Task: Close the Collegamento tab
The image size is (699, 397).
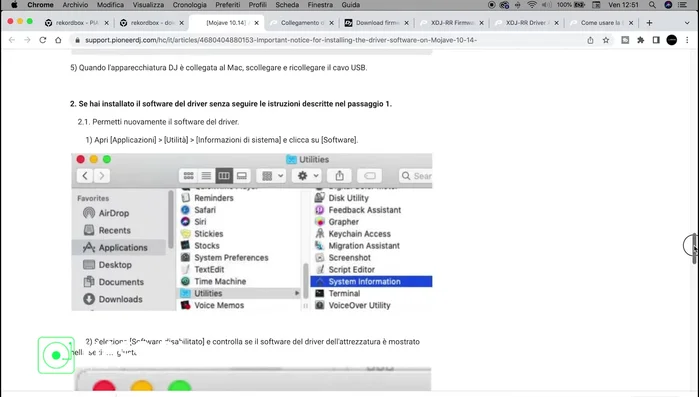Action: (331, 23)
